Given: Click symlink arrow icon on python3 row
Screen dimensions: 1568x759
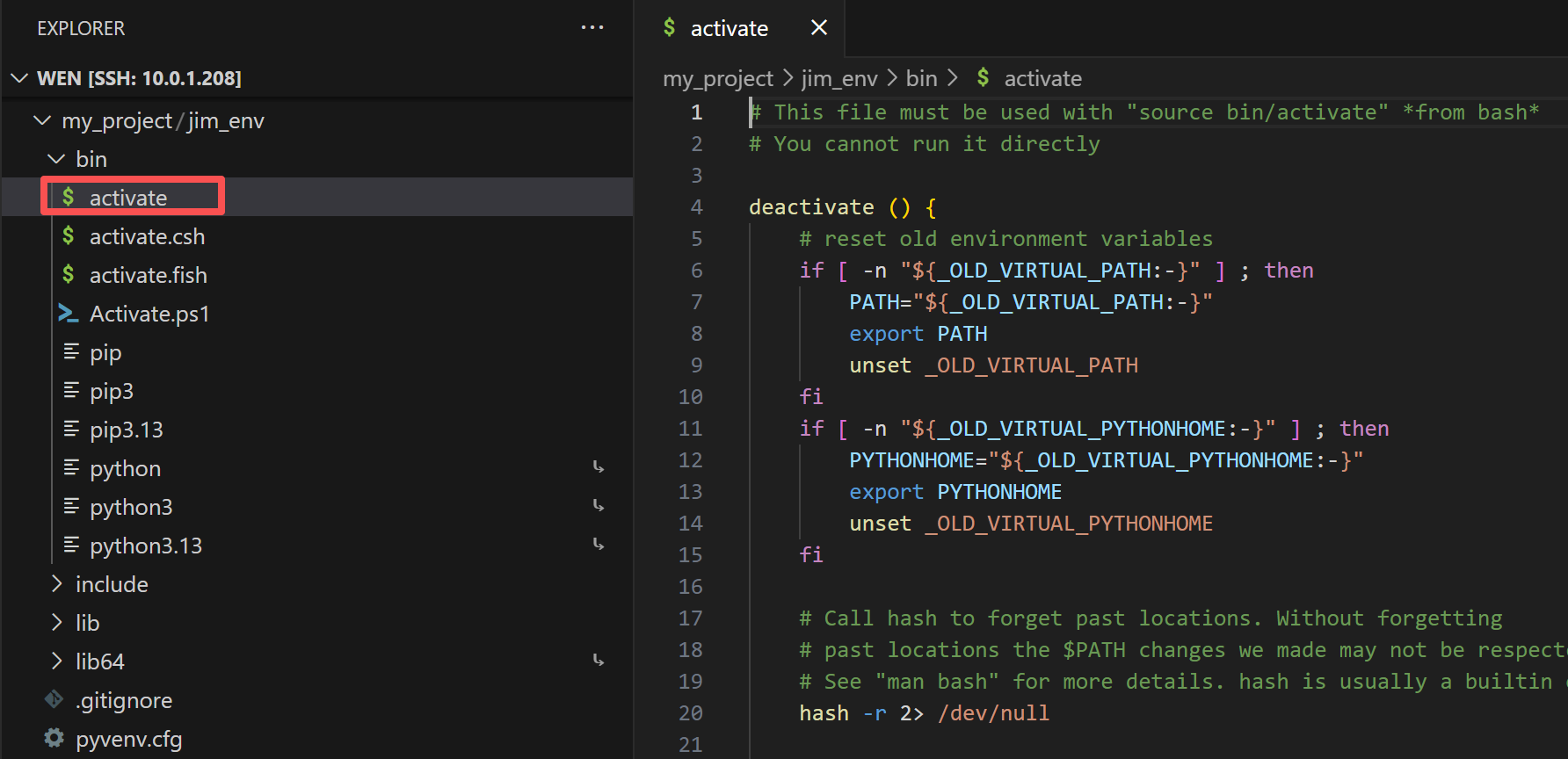Looking at the screenshot, I should click(x=599, y=506).
